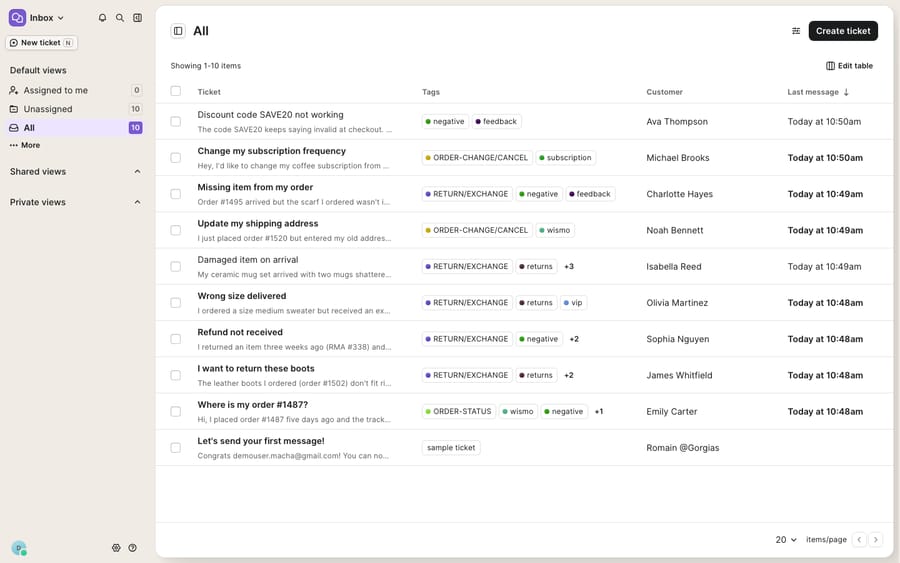Click the Gorgias logo icon

pyautogui.click(x=17, y=18)
